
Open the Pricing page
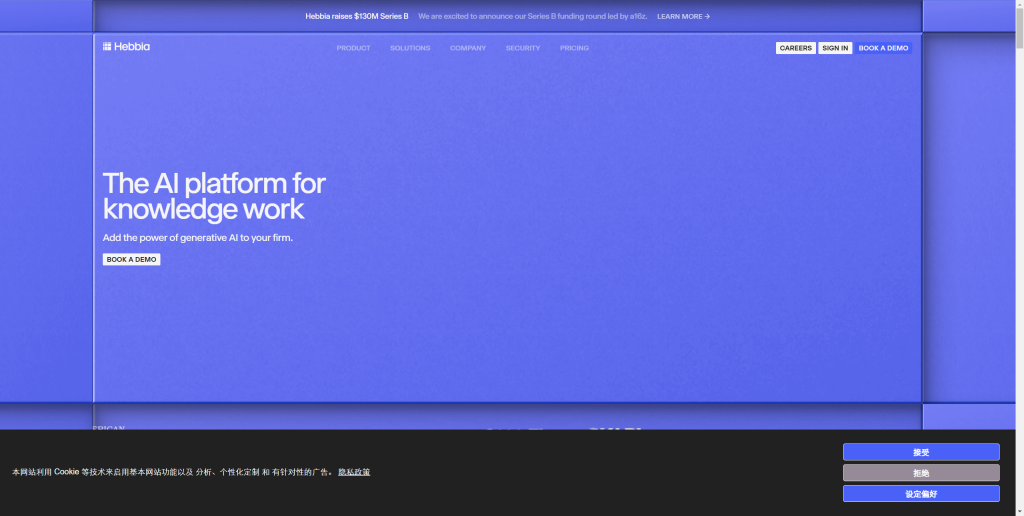click(x=574, y=48)
